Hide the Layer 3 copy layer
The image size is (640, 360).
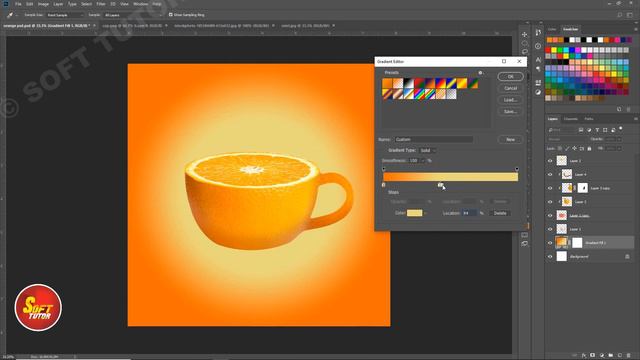coord(550,188)
